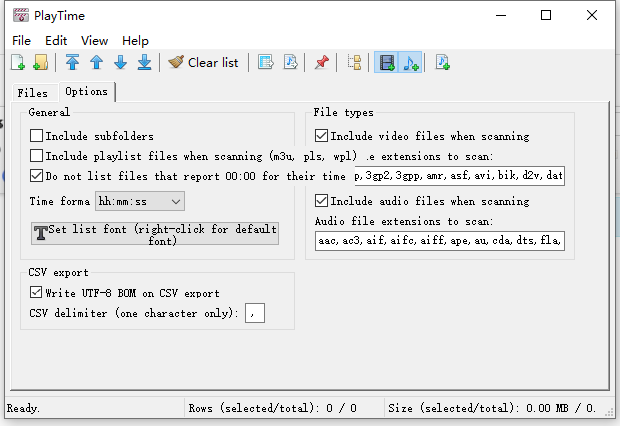Toggle the audio files music note icon
Screen dimensions: 620x426
tap(410, 62)
